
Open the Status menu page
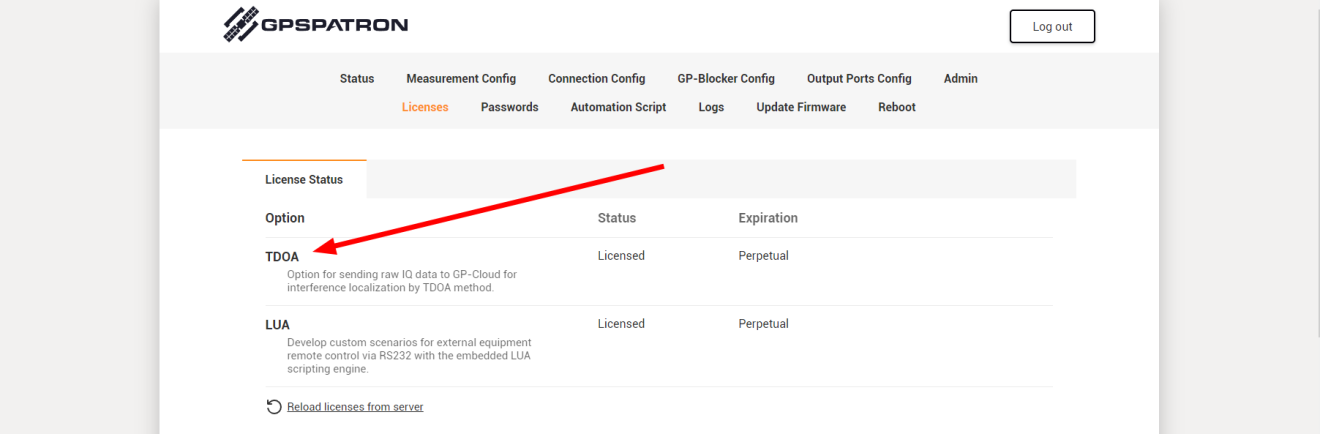coord(357,79)
